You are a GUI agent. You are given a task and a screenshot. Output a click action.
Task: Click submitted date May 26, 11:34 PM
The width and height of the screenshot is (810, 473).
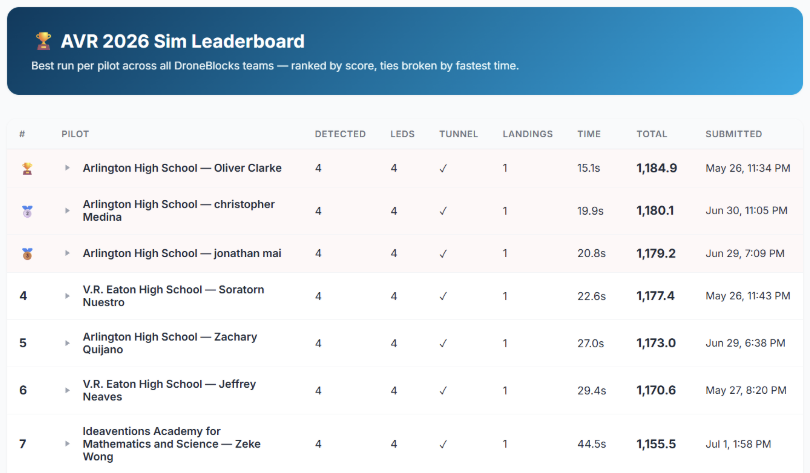point(748,168)
